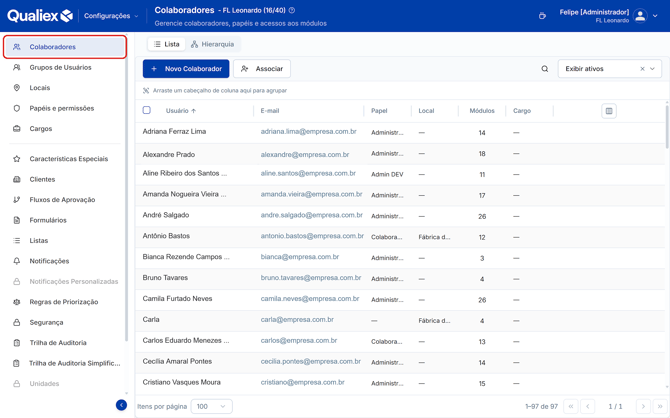
Task: Click the Trilha de Auditoria Simplific... icon
Action: (x=17, y=363)
